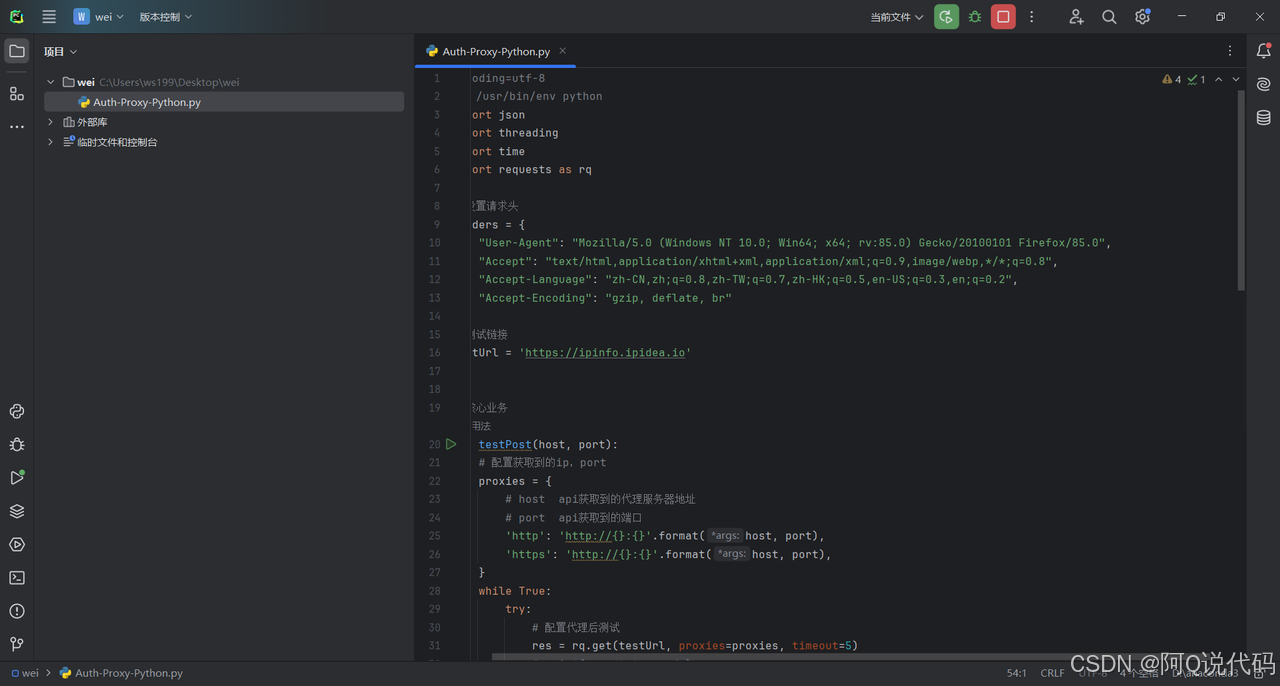Click the run gutter arrow beside testPost
Screen dimensions: 1280x686
point(451,444)
